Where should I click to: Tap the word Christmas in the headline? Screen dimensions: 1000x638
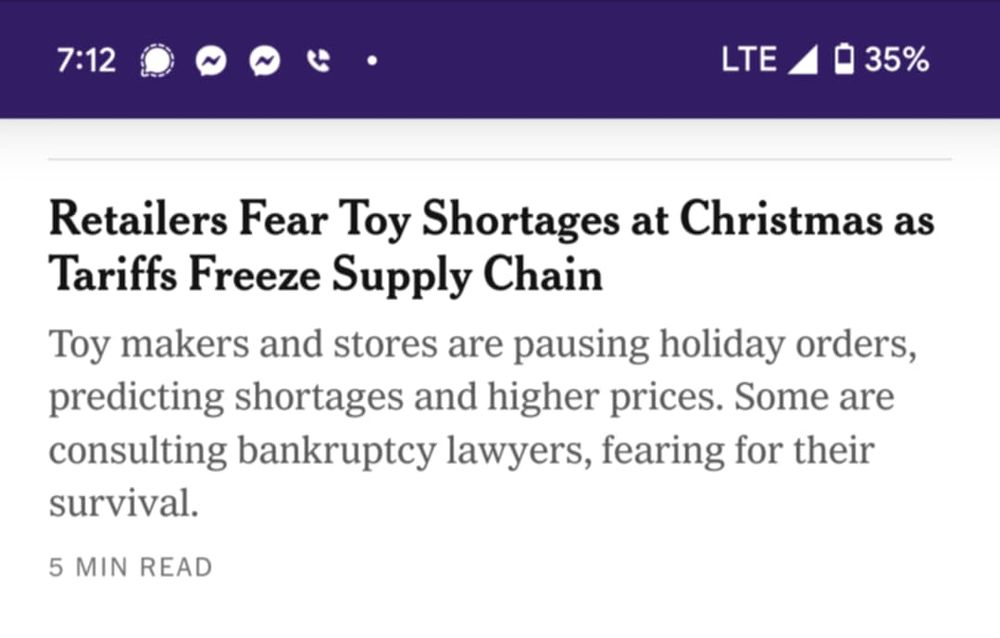(781, 219)
